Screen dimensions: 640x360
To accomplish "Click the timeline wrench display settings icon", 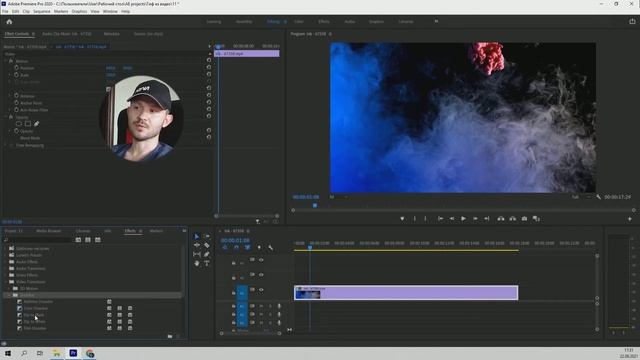I will click(x=270, y=247).
